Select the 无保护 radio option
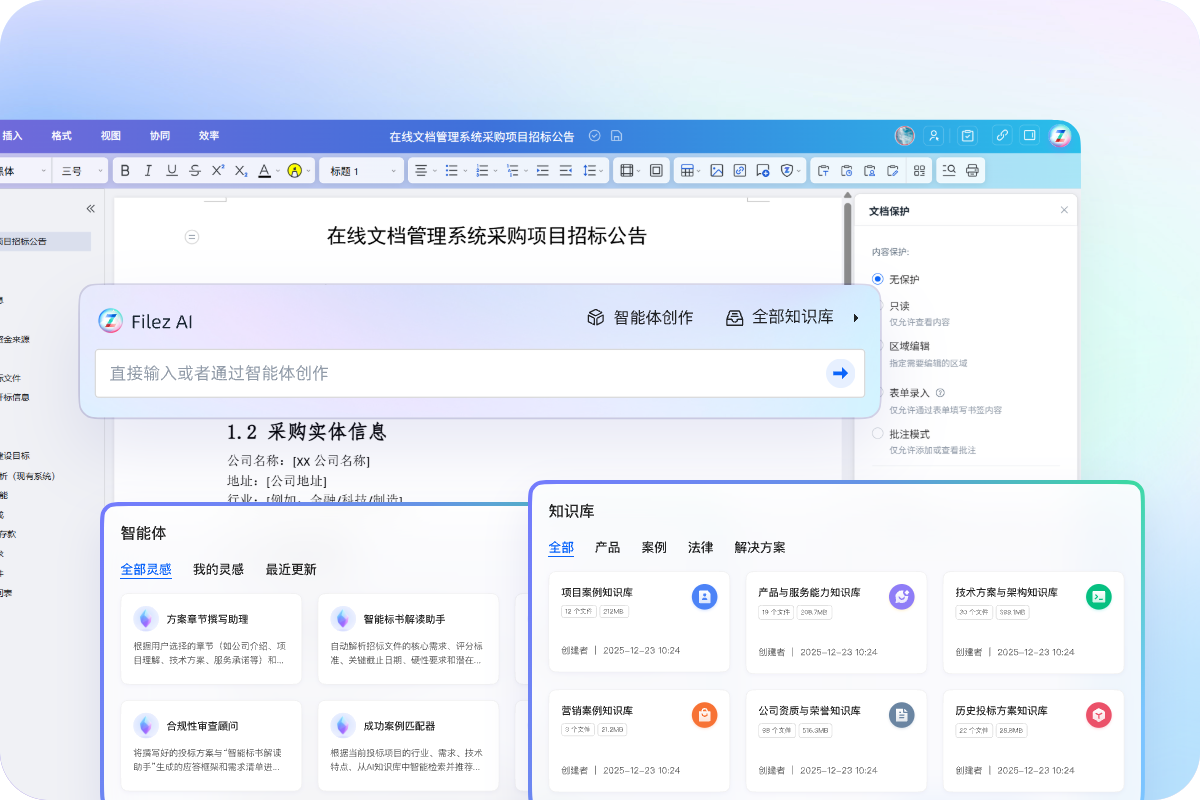The image size is (1200, 800). (878, 279)
